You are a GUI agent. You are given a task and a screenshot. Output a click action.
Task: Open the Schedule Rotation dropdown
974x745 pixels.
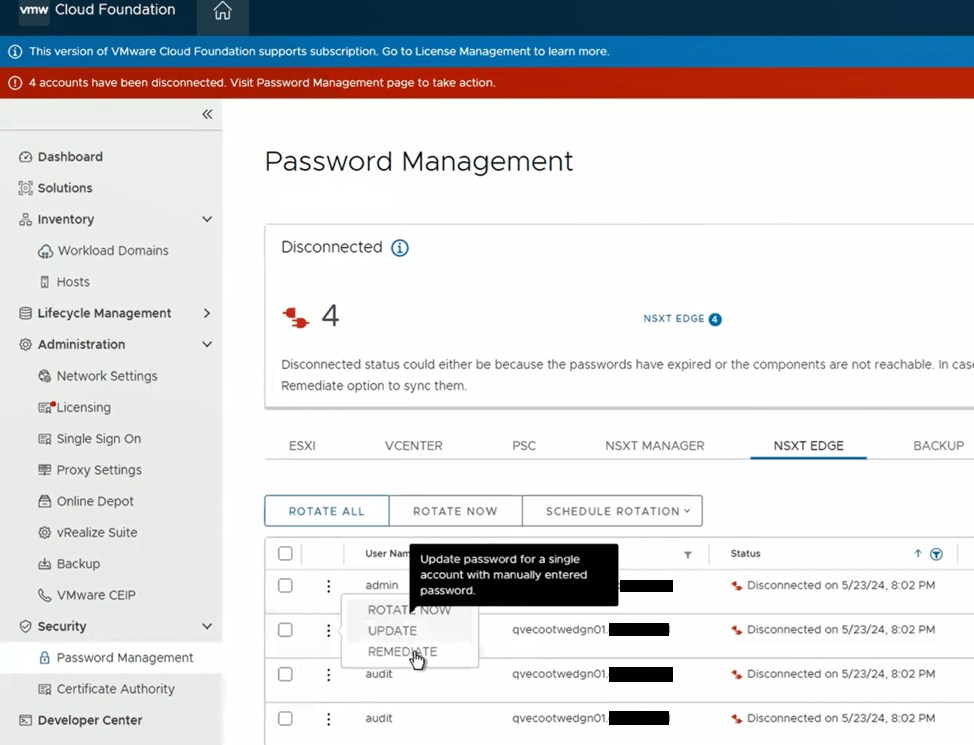click(612, 511)
